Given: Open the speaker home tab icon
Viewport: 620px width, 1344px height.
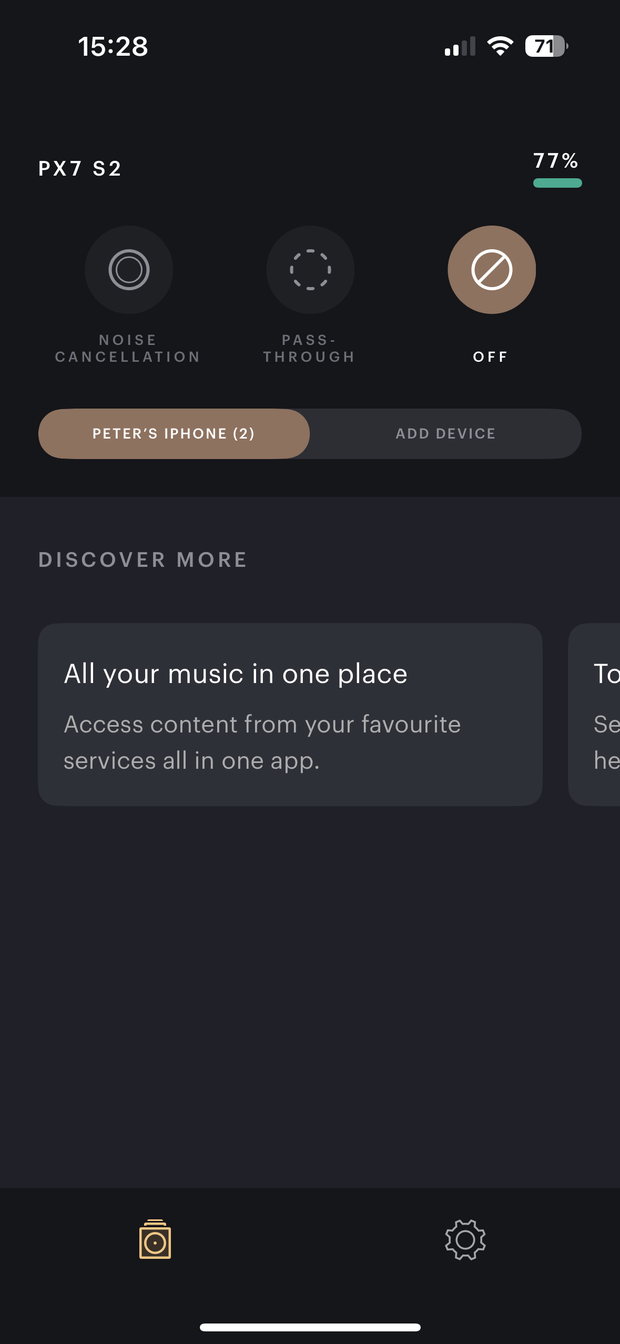Looking at the screenshot, I should click(155, 1239).
